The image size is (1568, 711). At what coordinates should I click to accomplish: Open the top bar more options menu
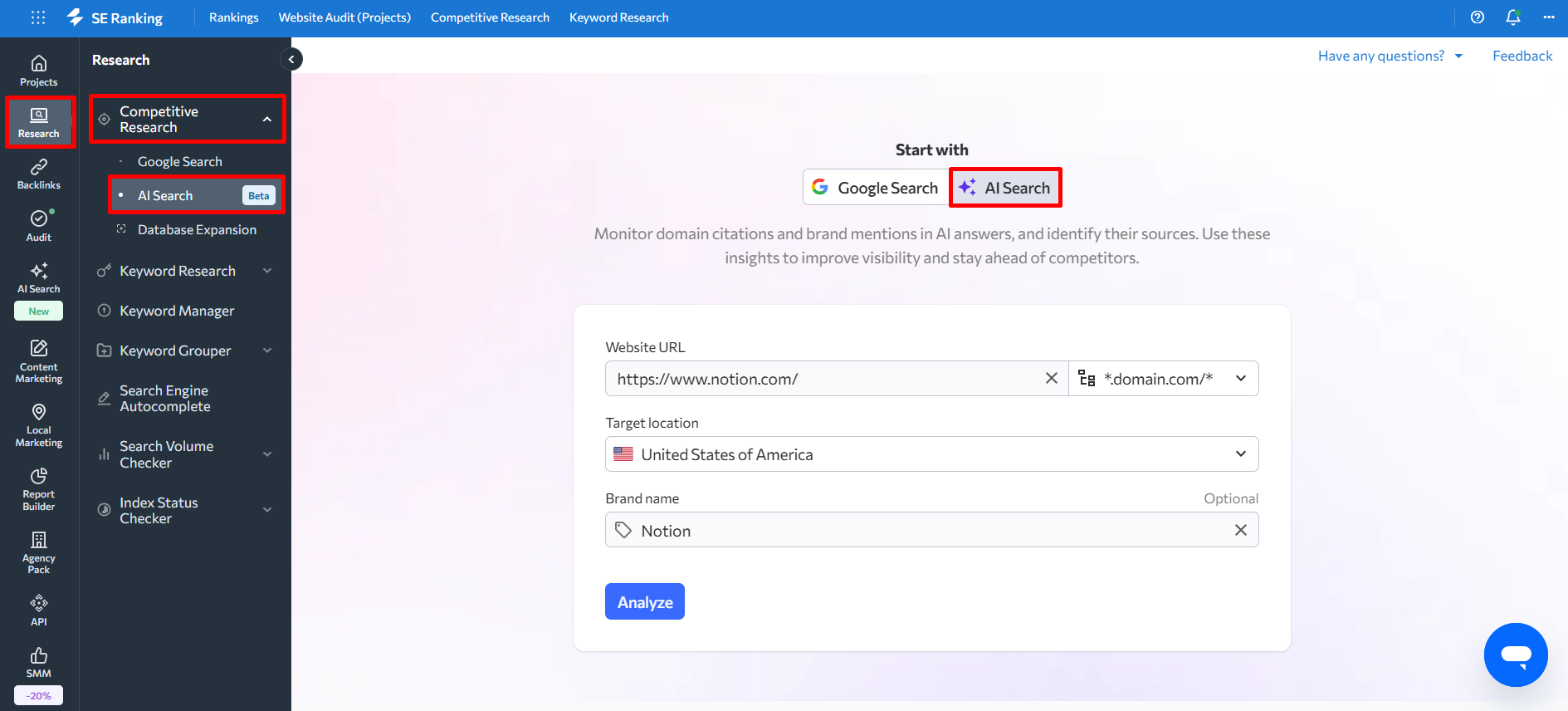point(1549,17)
